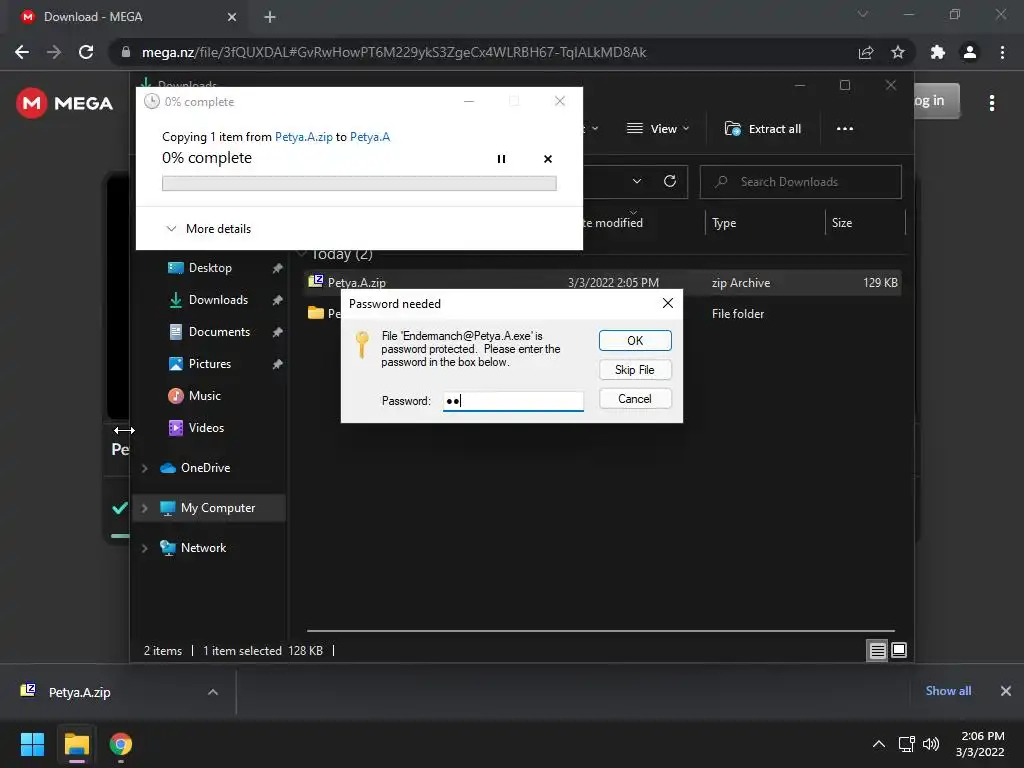Open the Windows Start menu
Image resolution: width=1024 pixels, height=768 pixels.
[x=32, y=744]
